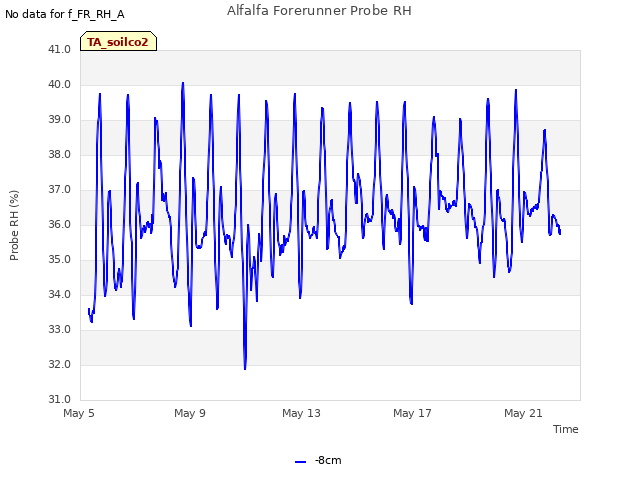Screen dimensions: 640x480
Task: Click the lowest dip of the curve near 32.0
Action: tap(245, 369)
